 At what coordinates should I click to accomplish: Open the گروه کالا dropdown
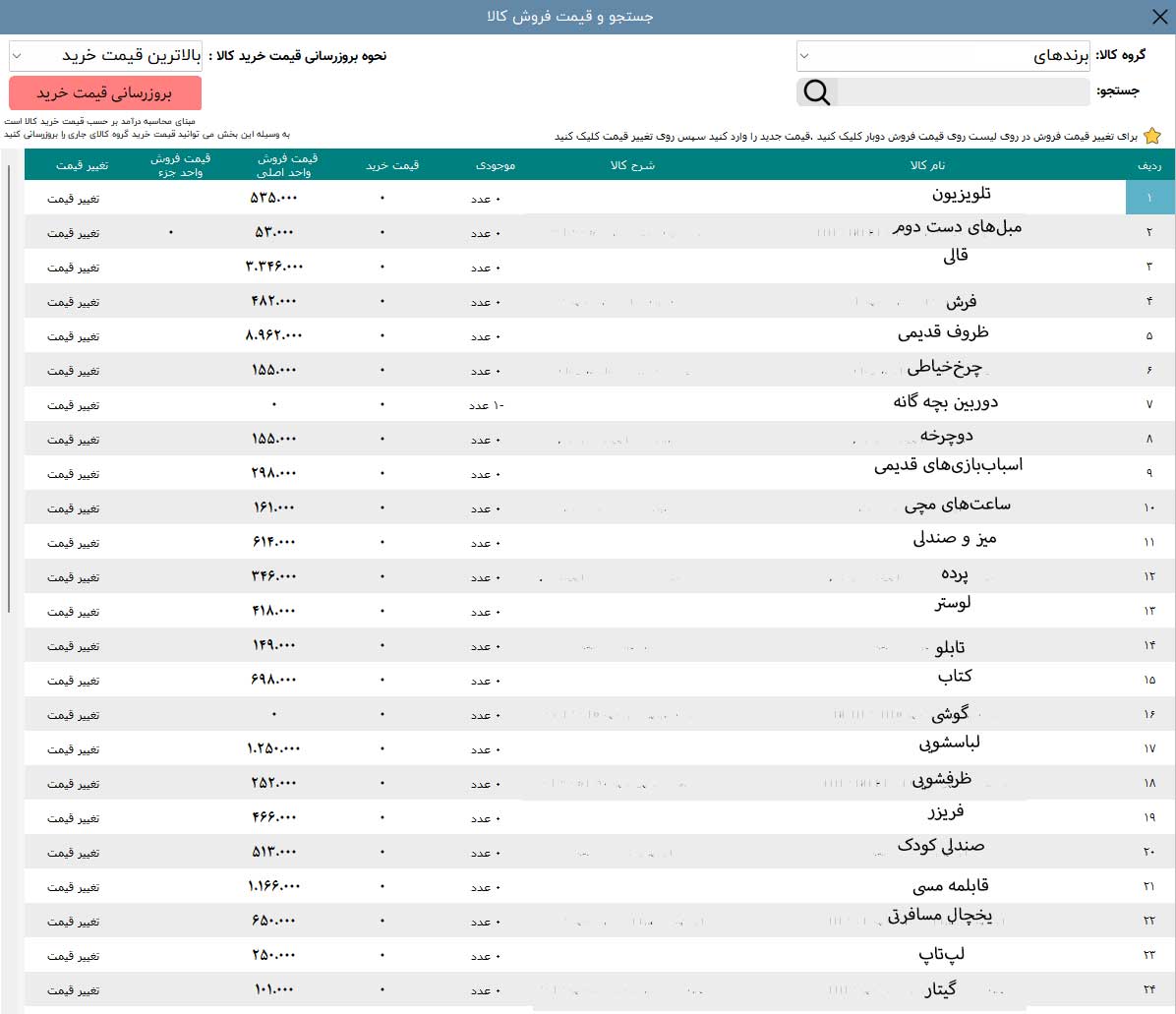click(x=943, y=55)
